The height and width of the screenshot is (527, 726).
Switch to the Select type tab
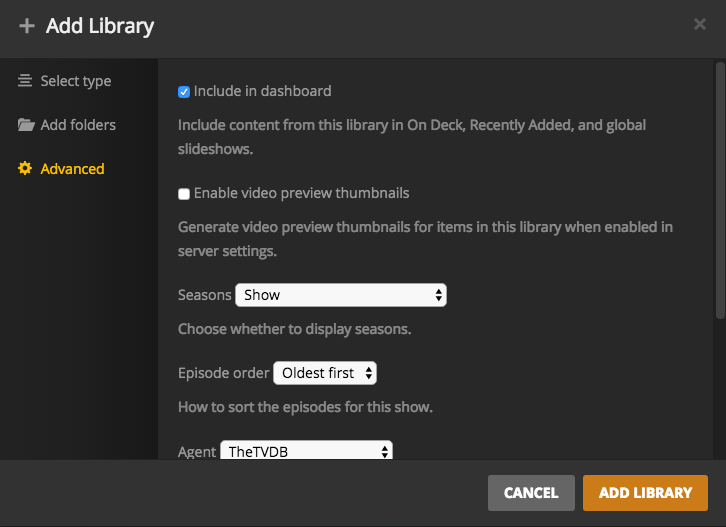75,81
